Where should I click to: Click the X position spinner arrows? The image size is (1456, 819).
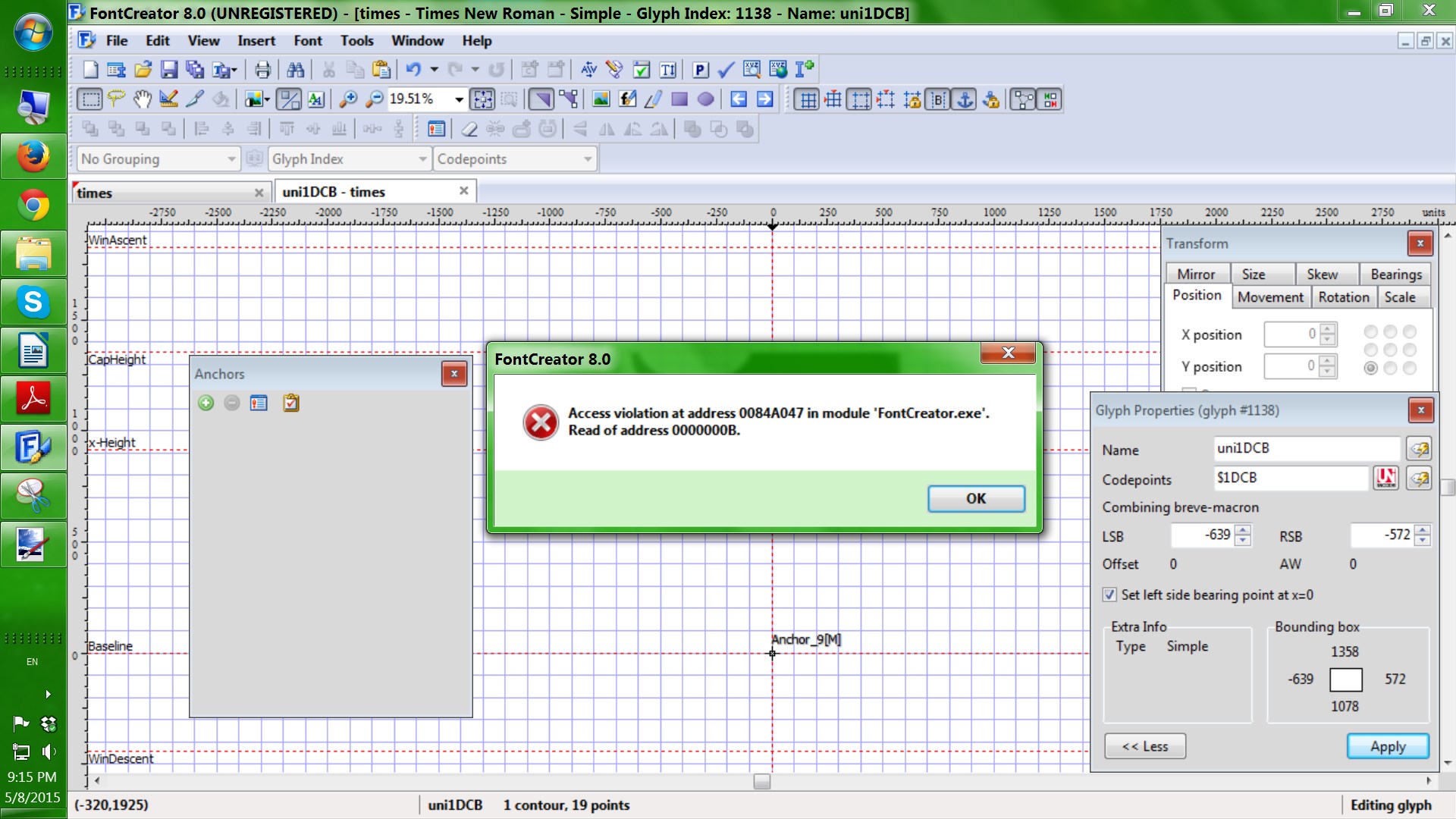pos(1327,334)
